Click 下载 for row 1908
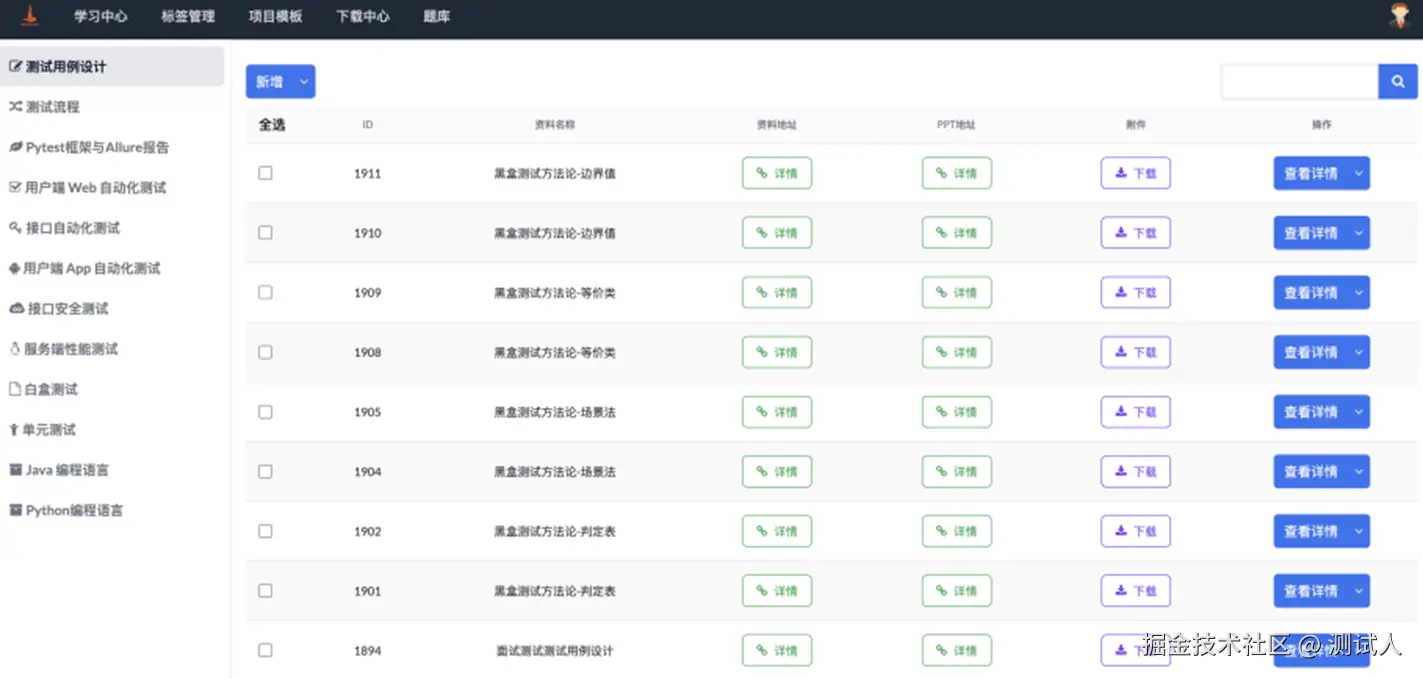 (1136, 352)
